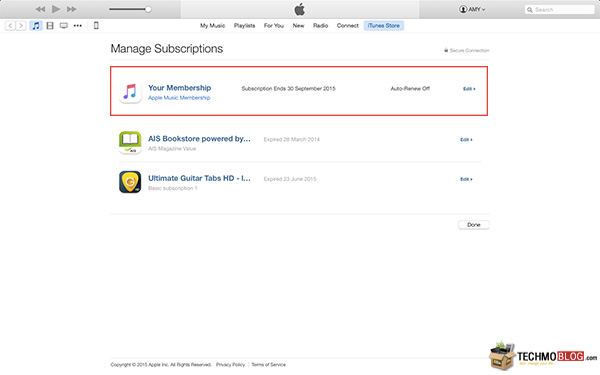Click the Apple logo in the status display
The width and height of the screenshot is (600, 375).
click(x=300, y=9)
